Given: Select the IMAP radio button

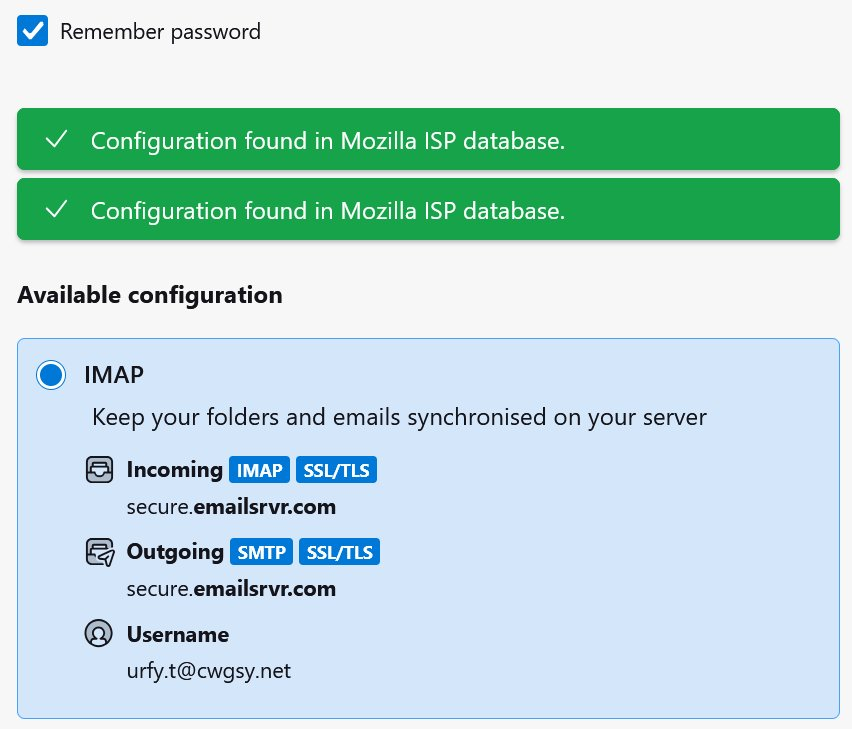Looking at the screenshot, I should [x=51, y=375].
